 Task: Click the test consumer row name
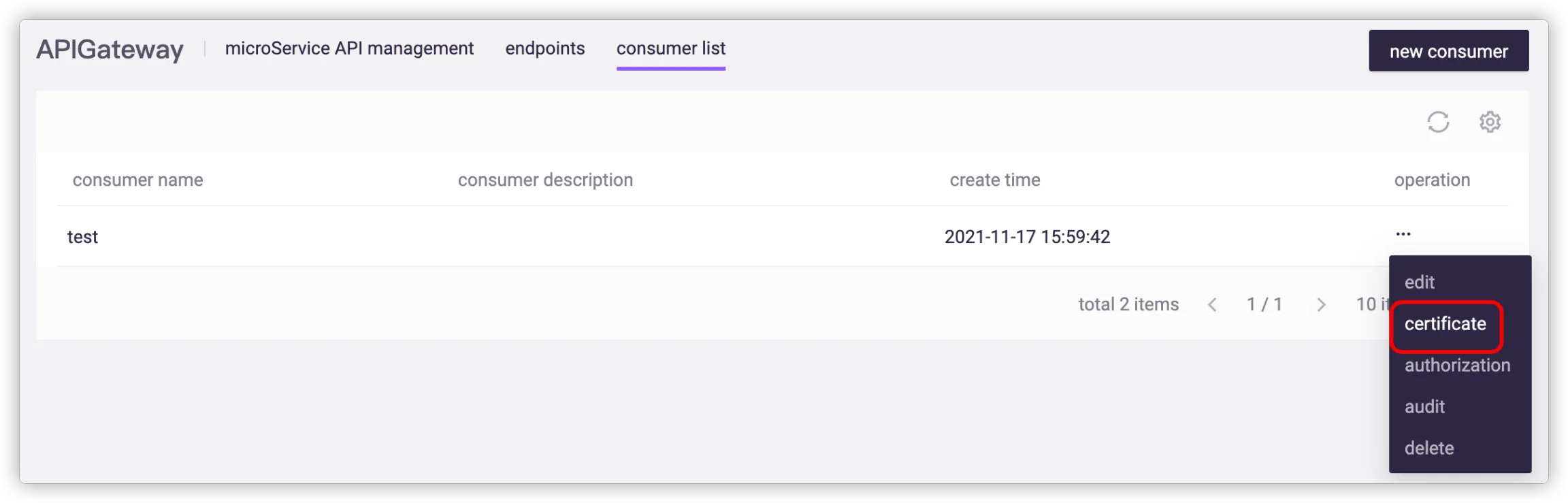[82, 237]
